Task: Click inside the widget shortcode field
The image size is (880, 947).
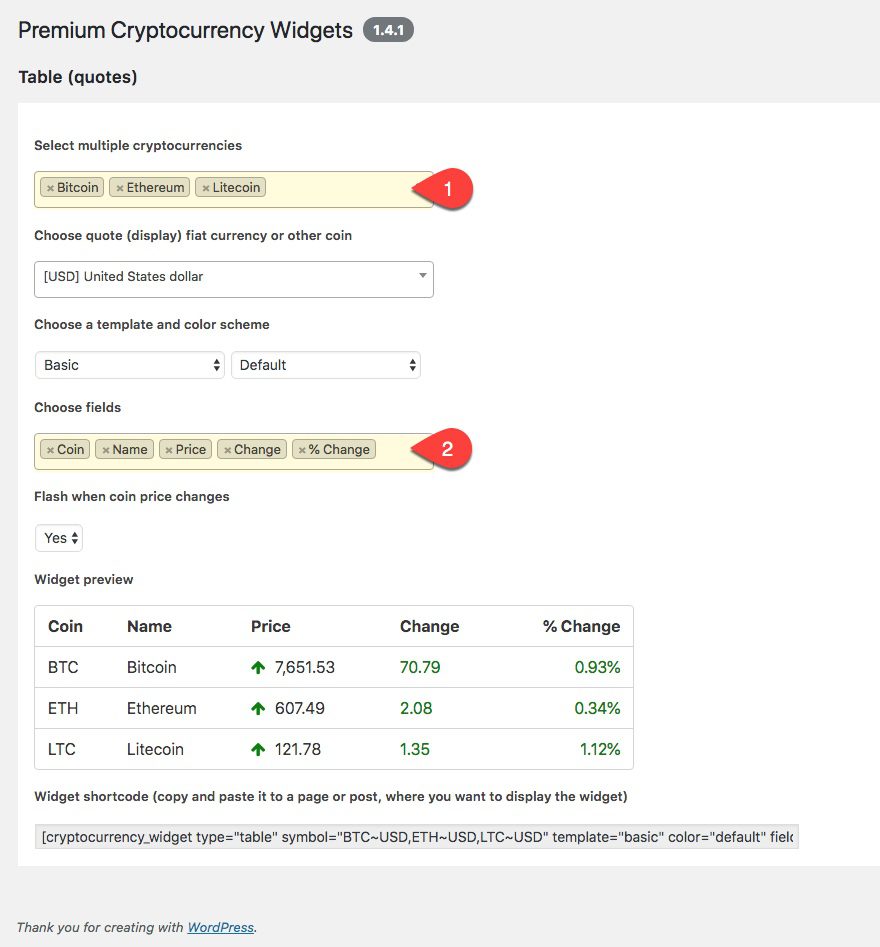Action: click(416, 837)
